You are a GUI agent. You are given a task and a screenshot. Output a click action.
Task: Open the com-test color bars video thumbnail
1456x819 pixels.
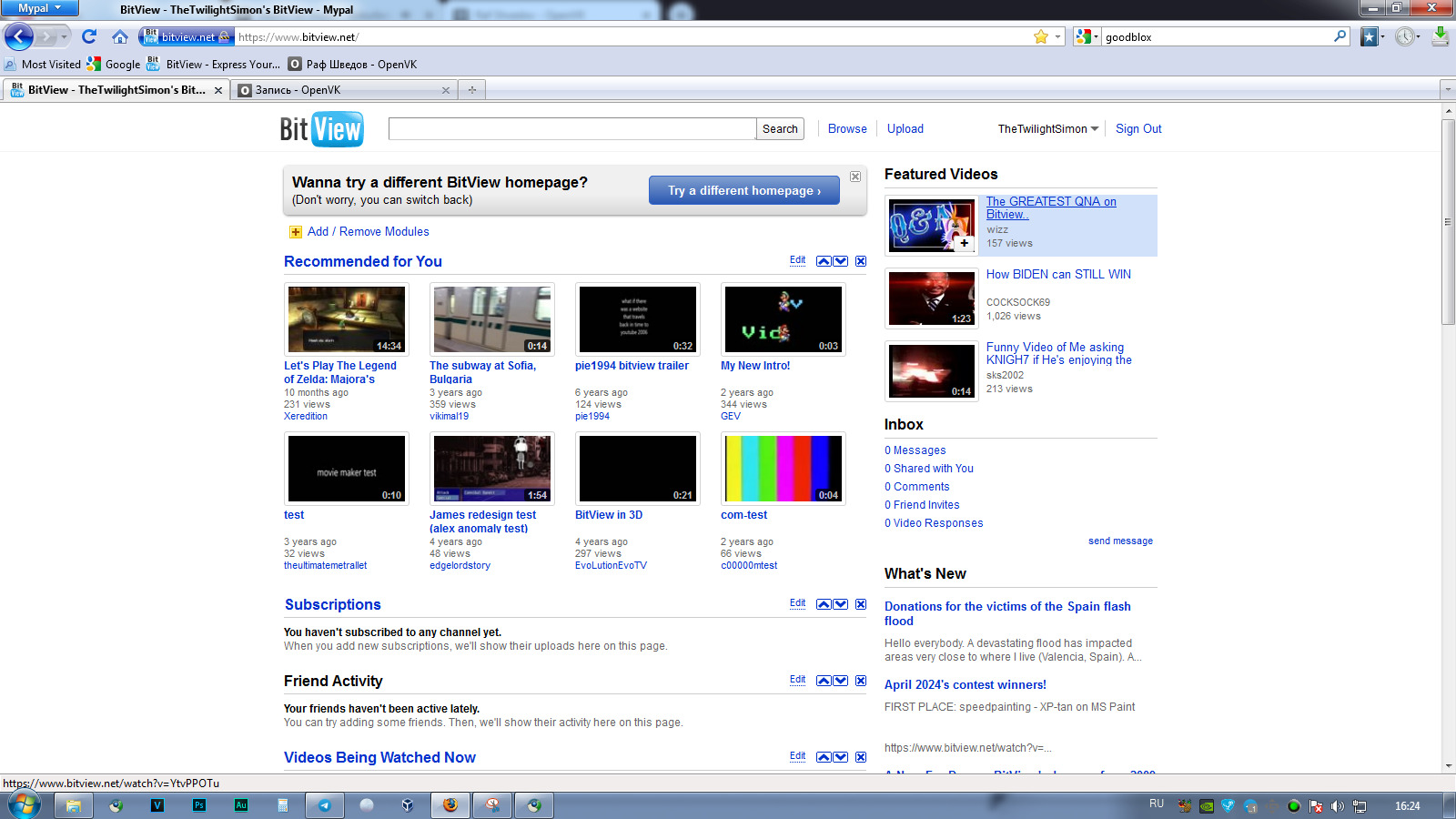pos(783,468)
